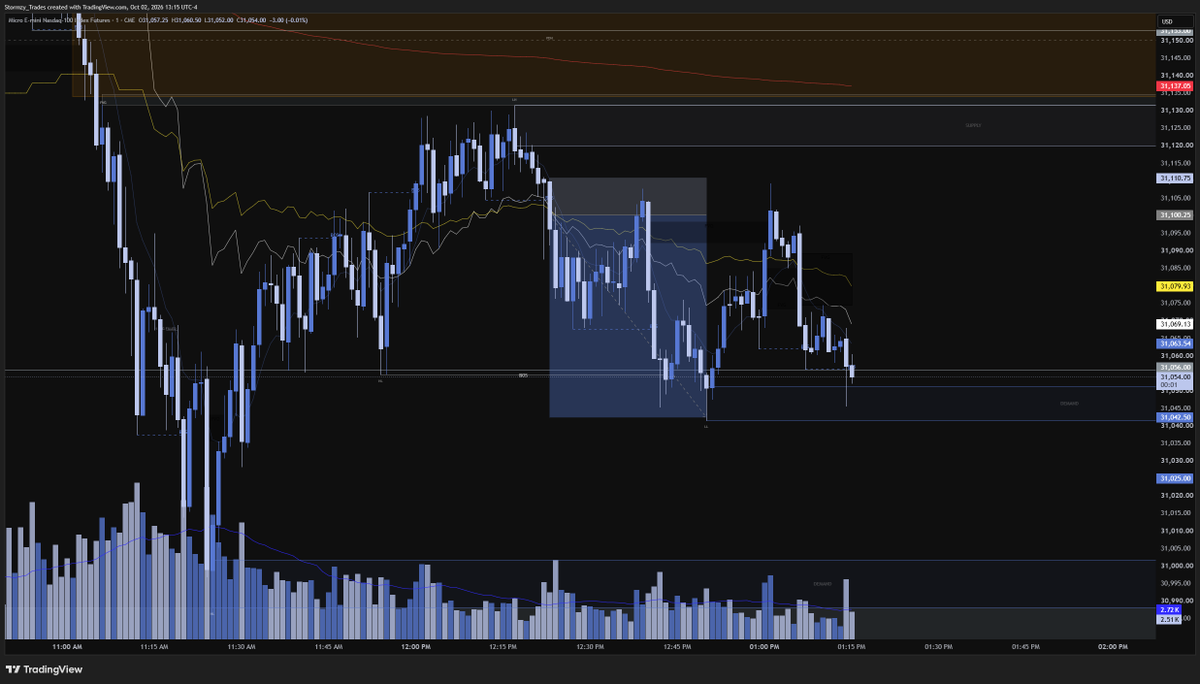Click the 31,015.00 price scale tick
Viewport: 1200px width, 684px height.
click(x=1174, y=512)
